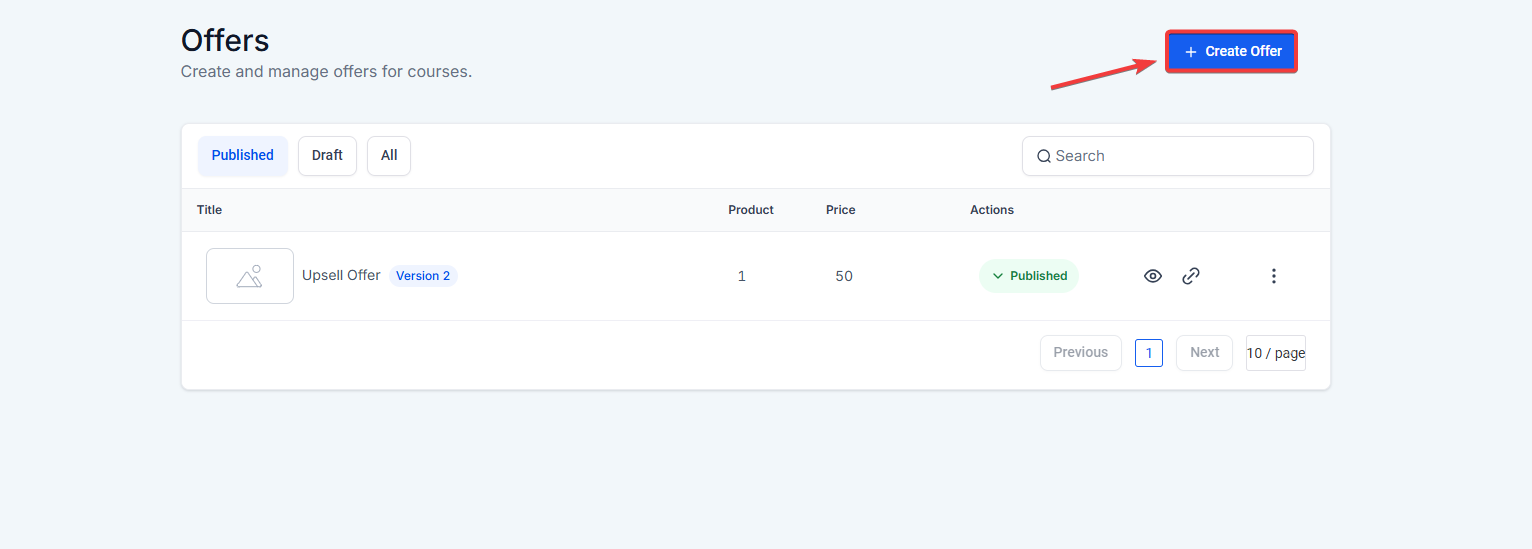This screenshot has width=1532, height=549.
Task: Copy the Upsell Offer link via chain icon
Action: point(1191,276)
